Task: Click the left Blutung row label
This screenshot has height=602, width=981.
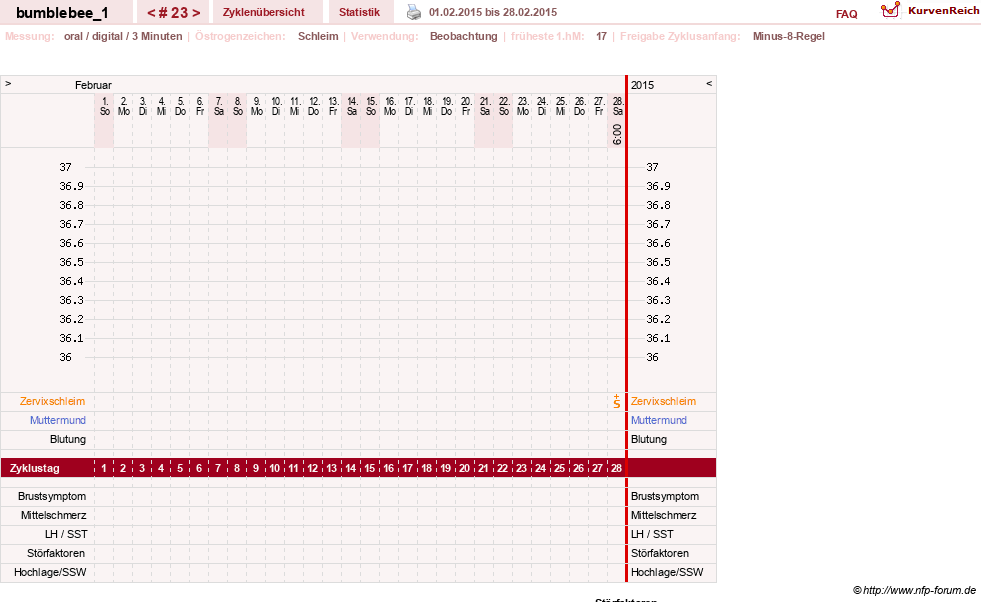Action: pos(68,439)
